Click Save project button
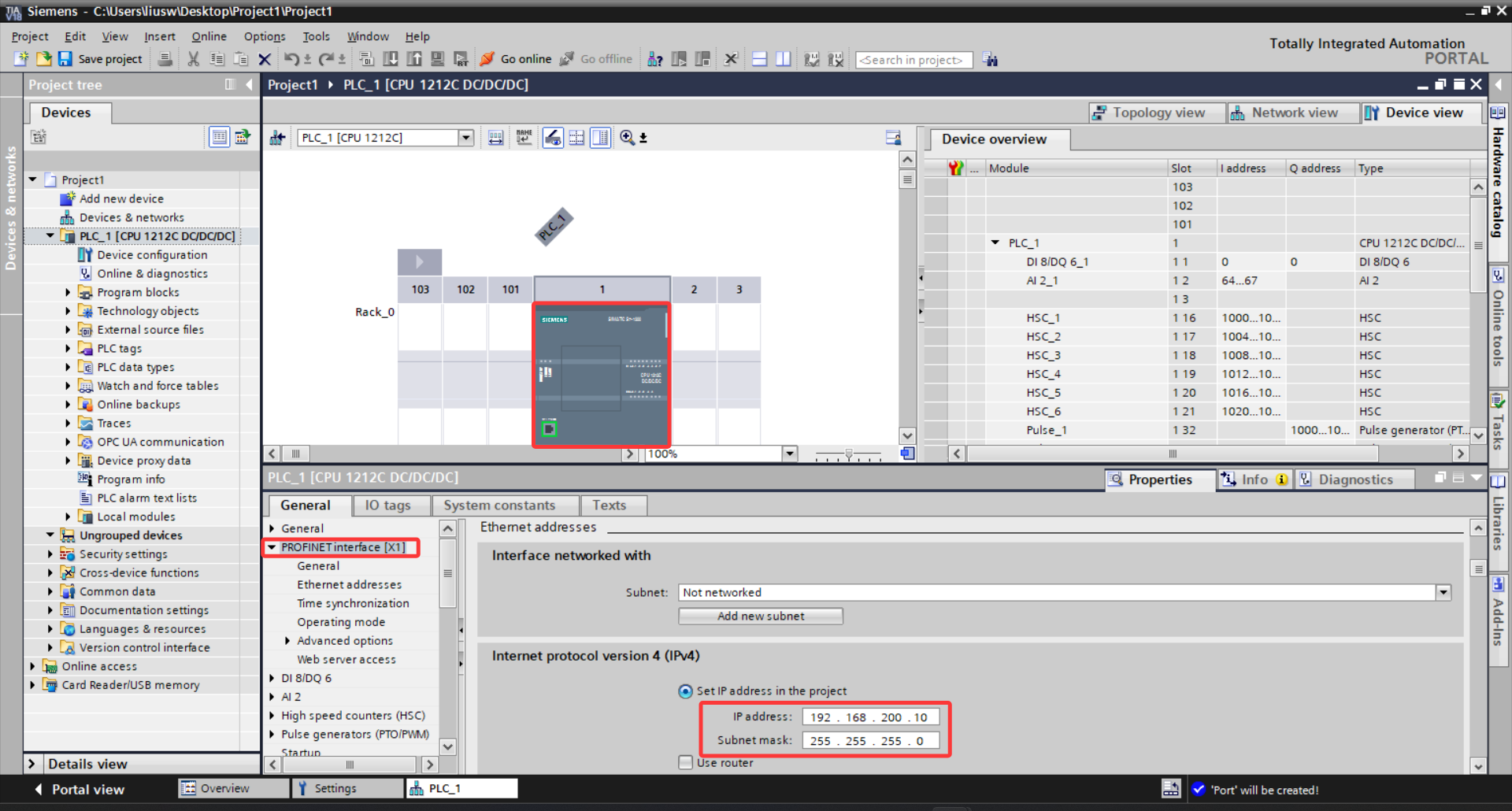The width and height of the screenshot is (1512, 811). click(100, 59)
